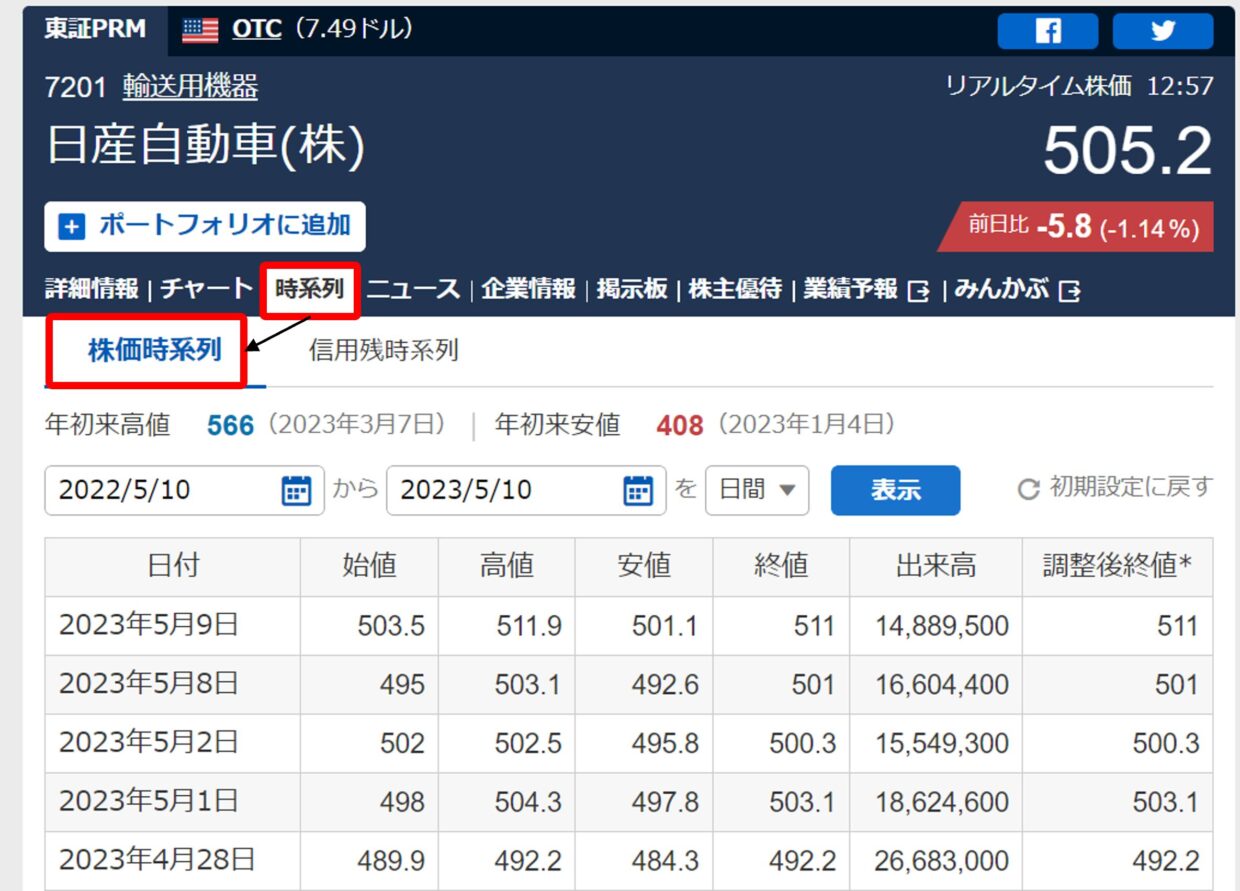The height and width of the screenshot is (891, 1240).
Task: Click 終値 column header
Action: (x=781, y=566)
